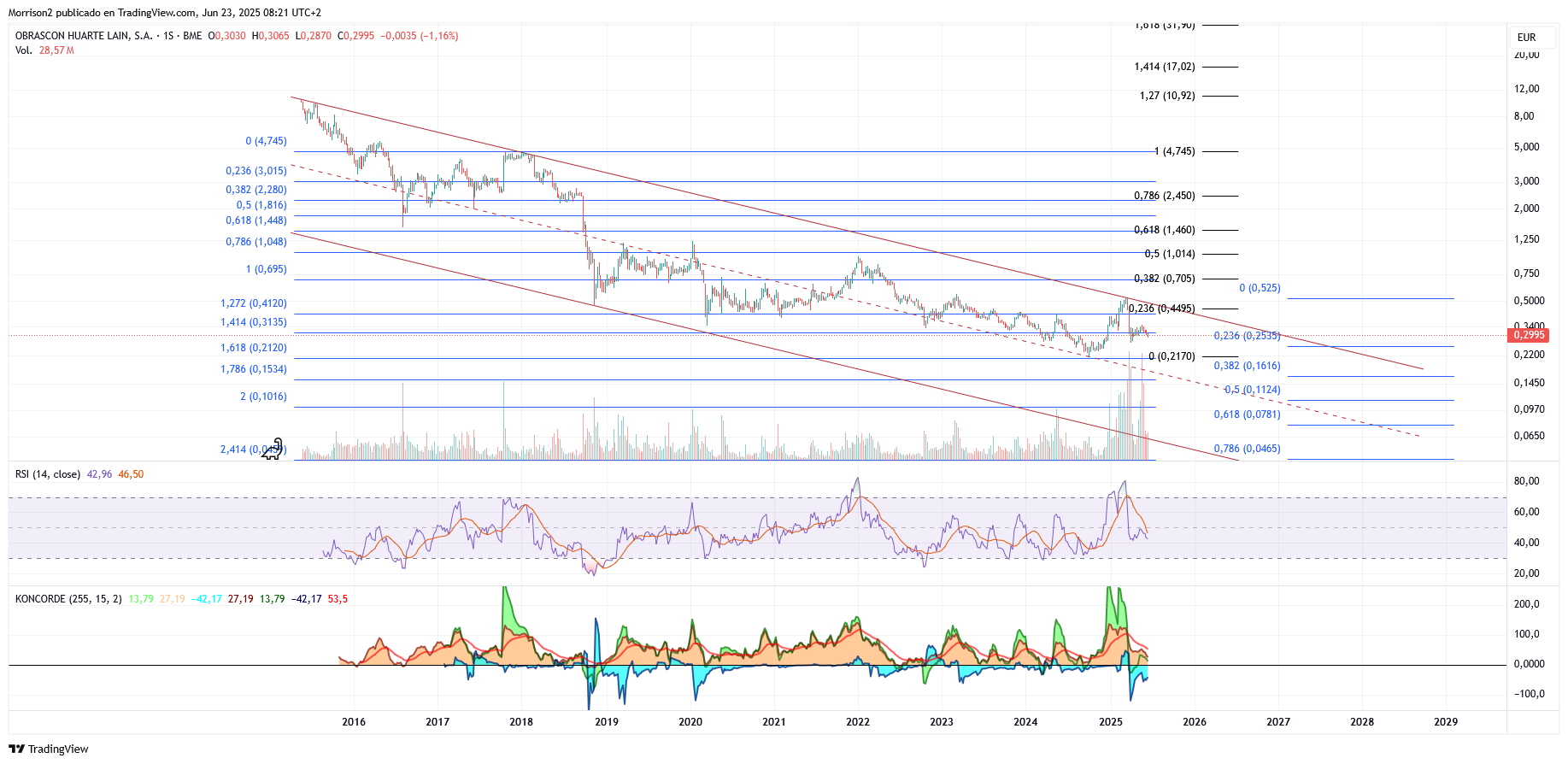This screenshot has width=1568, height=764.
Task: Click the 2025 label on the time axis
Action: 1111,722
